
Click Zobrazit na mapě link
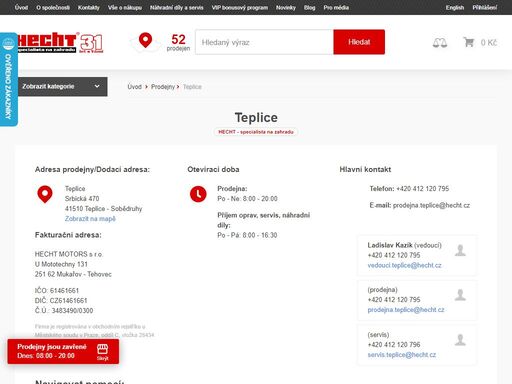(x=90, y=219)
